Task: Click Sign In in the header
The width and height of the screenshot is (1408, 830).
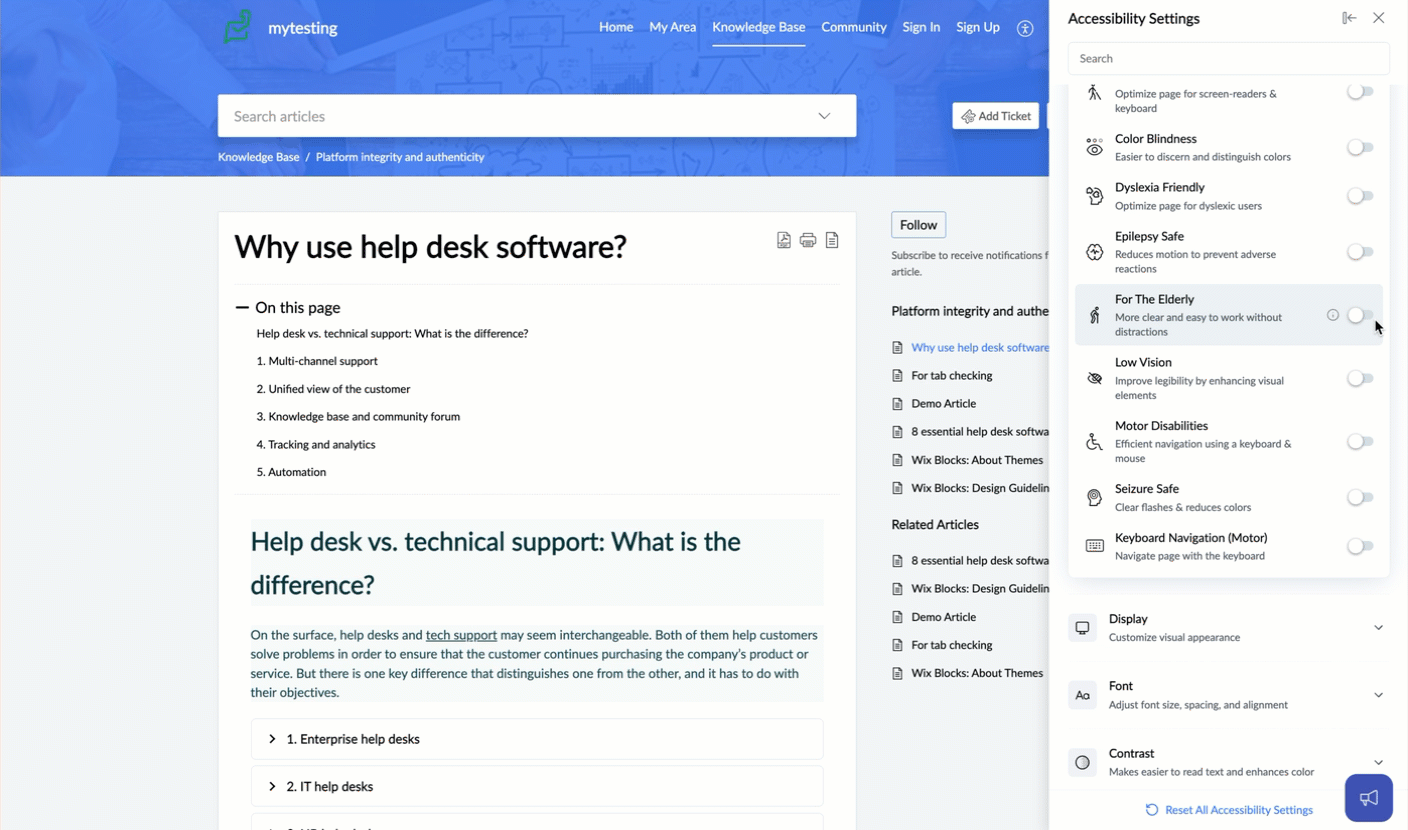Action: [x=921, y=27]
